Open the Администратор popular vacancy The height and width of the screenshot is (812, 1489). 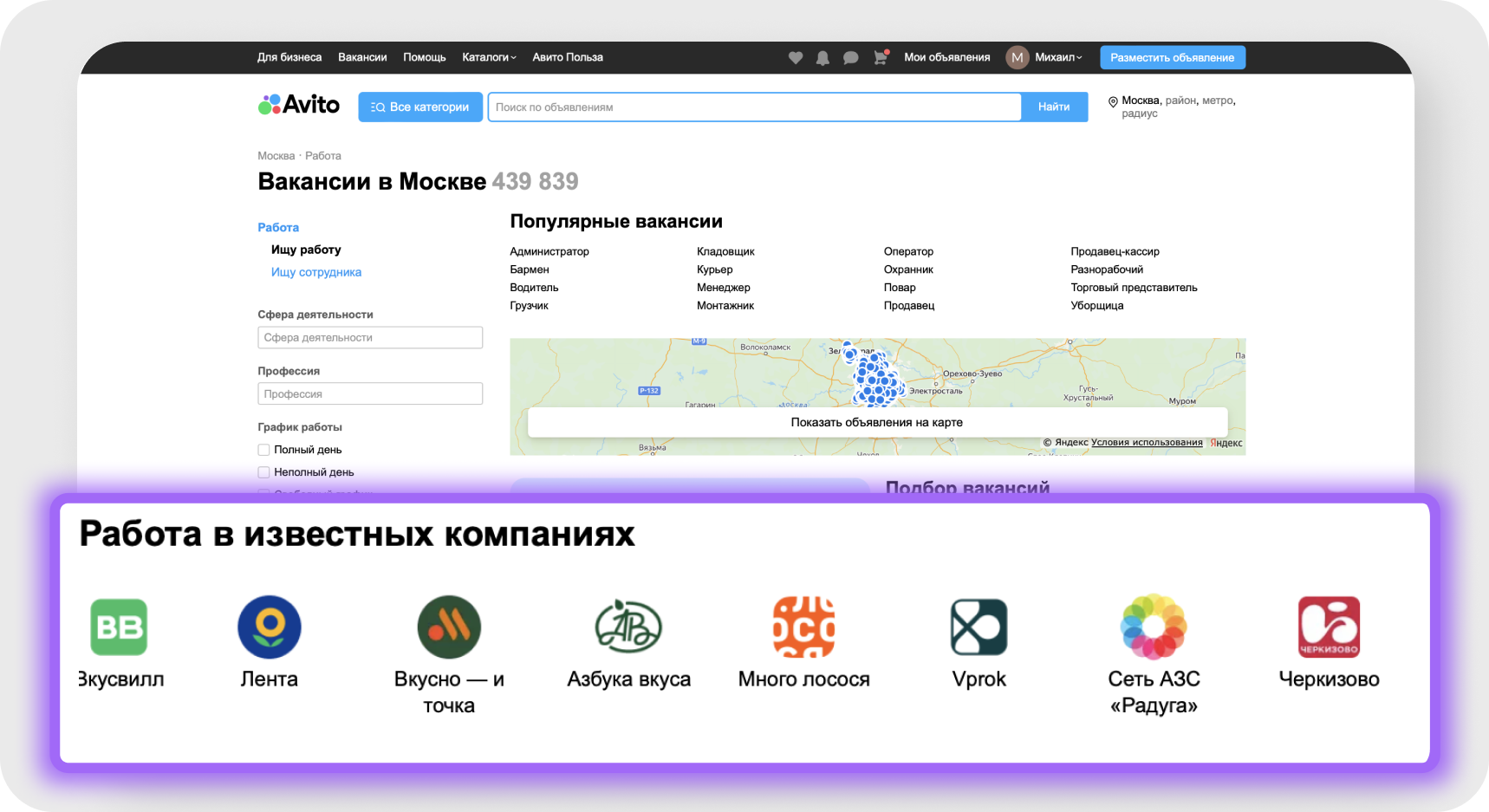click(549, 251)
